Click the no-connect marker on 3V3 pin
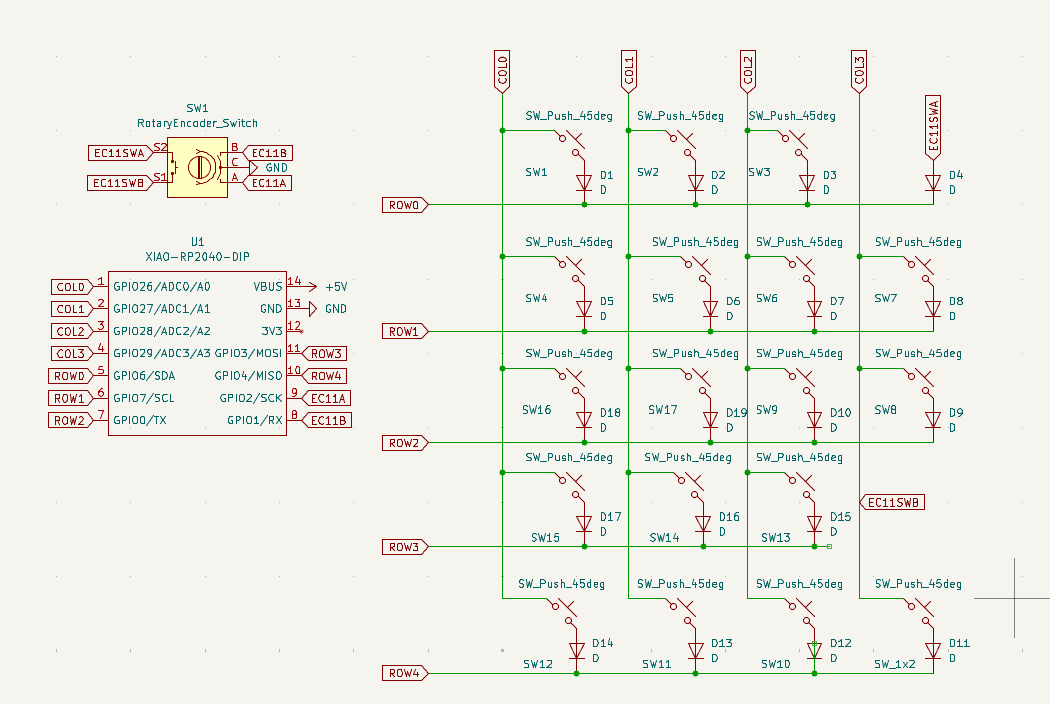 tap(301, 330)
